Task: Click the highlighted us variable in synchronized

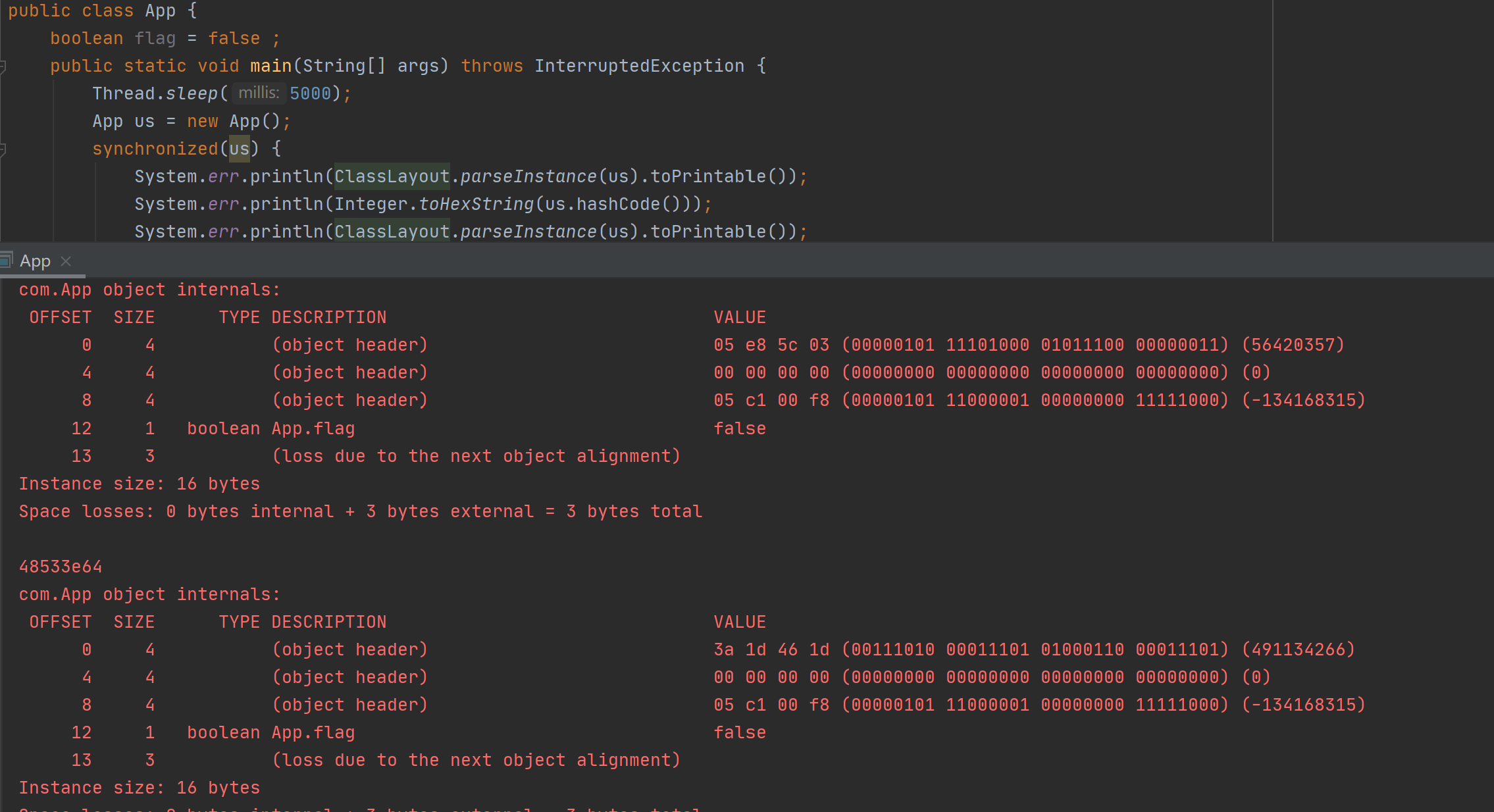Action: pyautogui.click(x=239, y=149)
